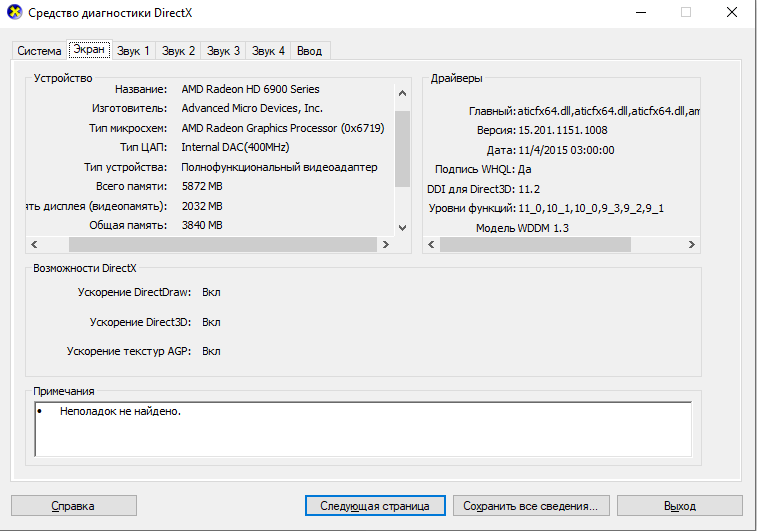
Task: Click the main driver aticfx64.dll list
Action: click(609, 112)
